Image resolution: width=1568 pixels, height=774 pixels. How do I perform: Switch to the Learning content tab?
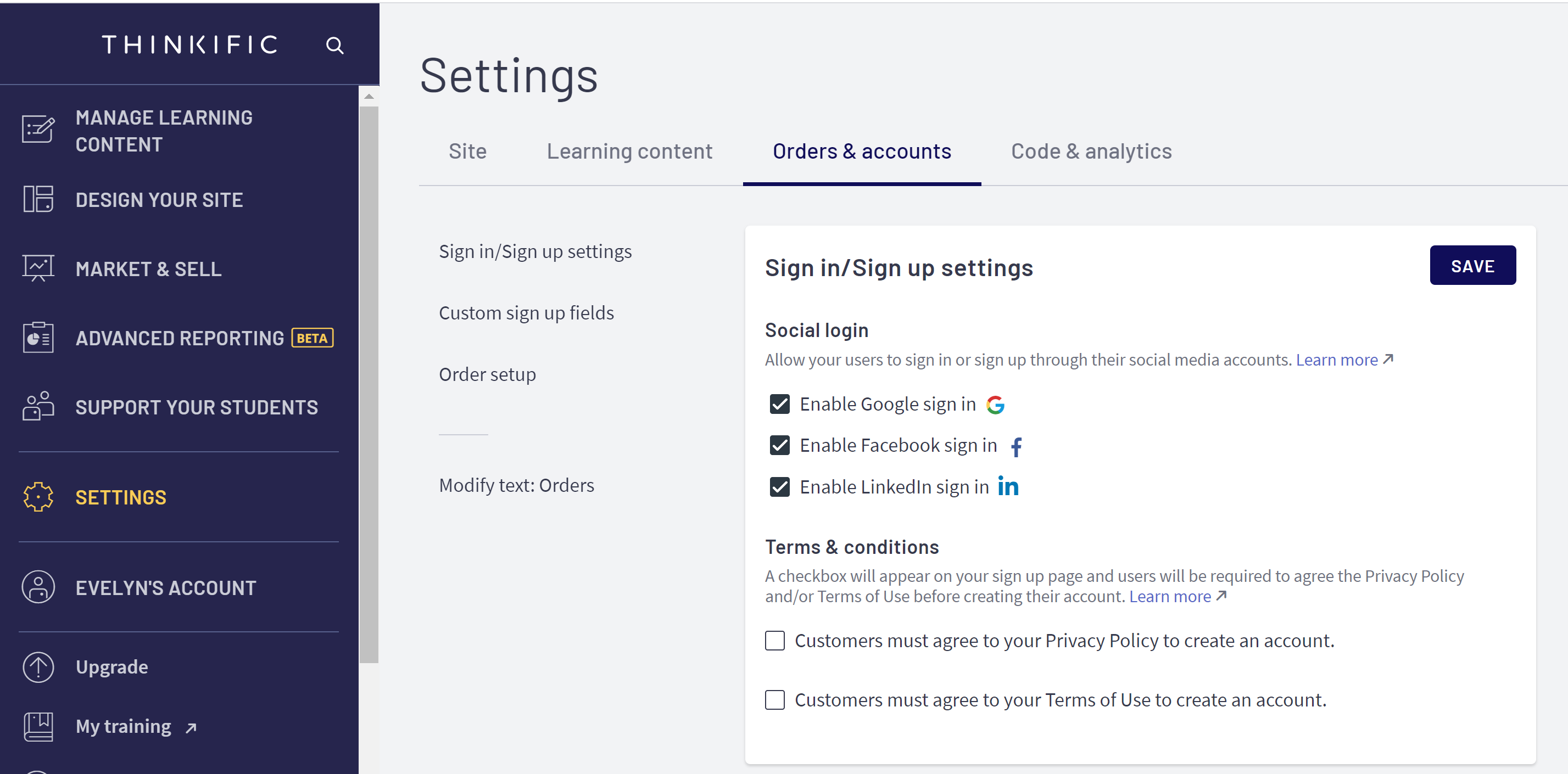[629, 152]
